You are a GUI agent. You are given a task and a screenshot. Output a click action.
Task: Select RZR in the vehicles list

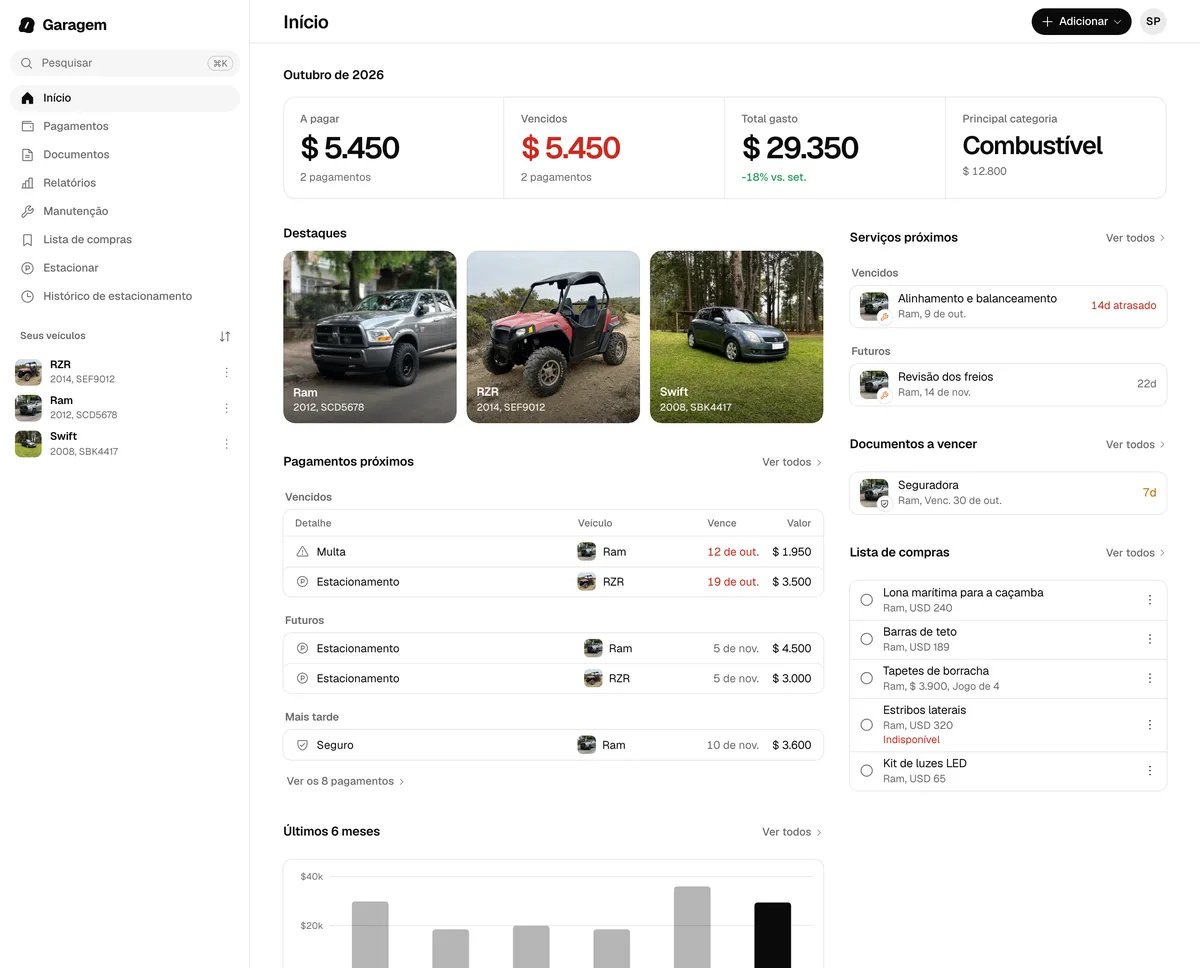(x=125, y=372)
